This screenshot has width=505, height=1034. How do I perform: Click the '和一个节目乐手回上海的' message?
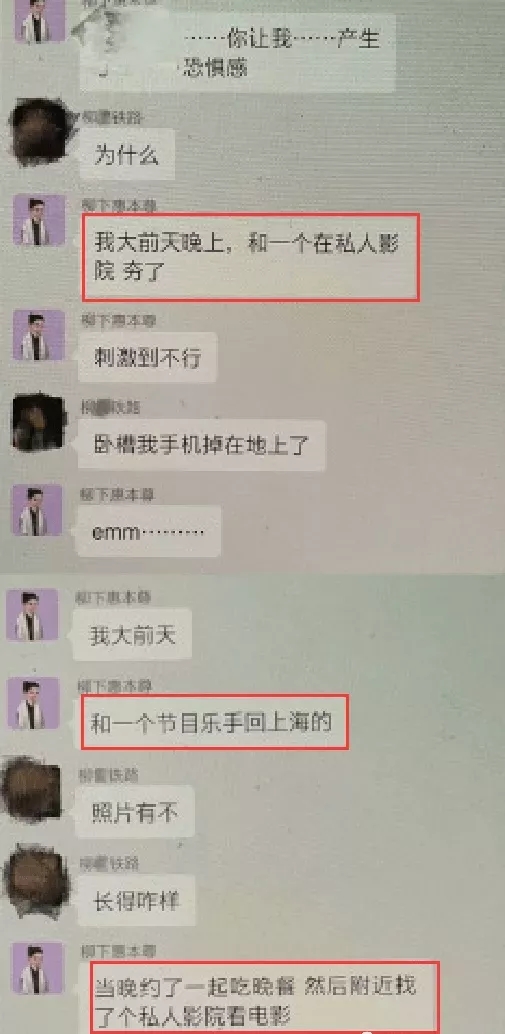tap(214, 722)
